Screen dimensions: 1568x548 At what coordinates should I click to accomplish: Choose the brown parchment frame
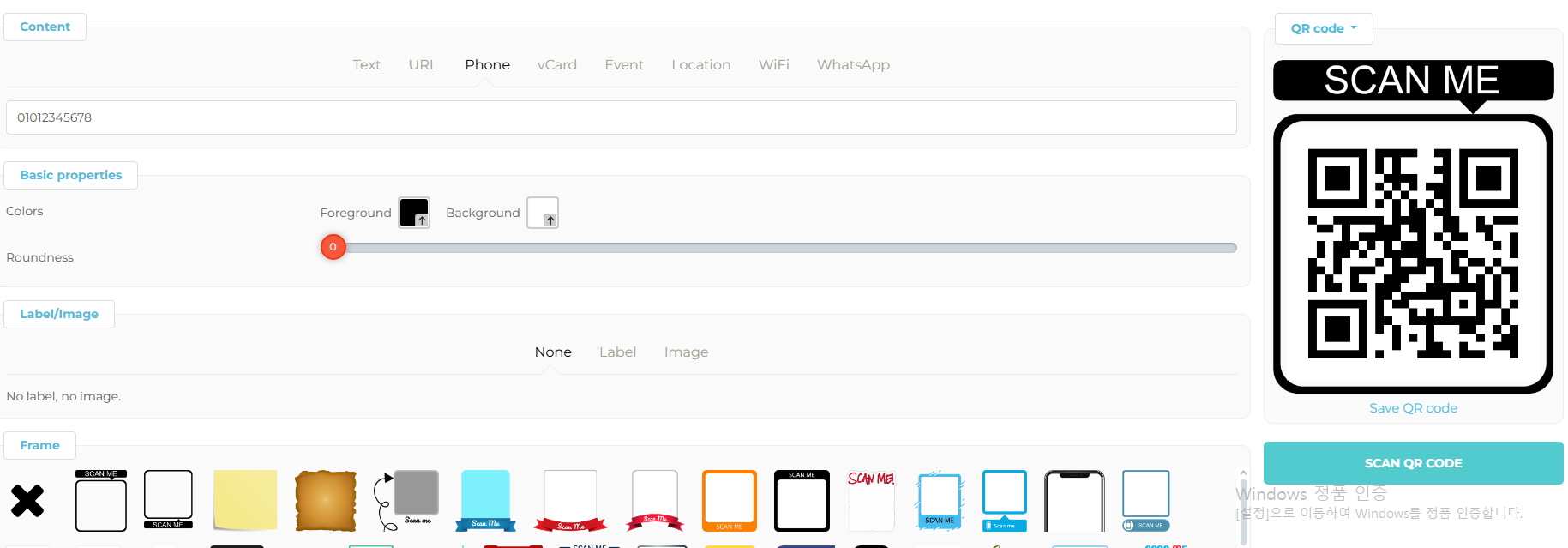326,501
